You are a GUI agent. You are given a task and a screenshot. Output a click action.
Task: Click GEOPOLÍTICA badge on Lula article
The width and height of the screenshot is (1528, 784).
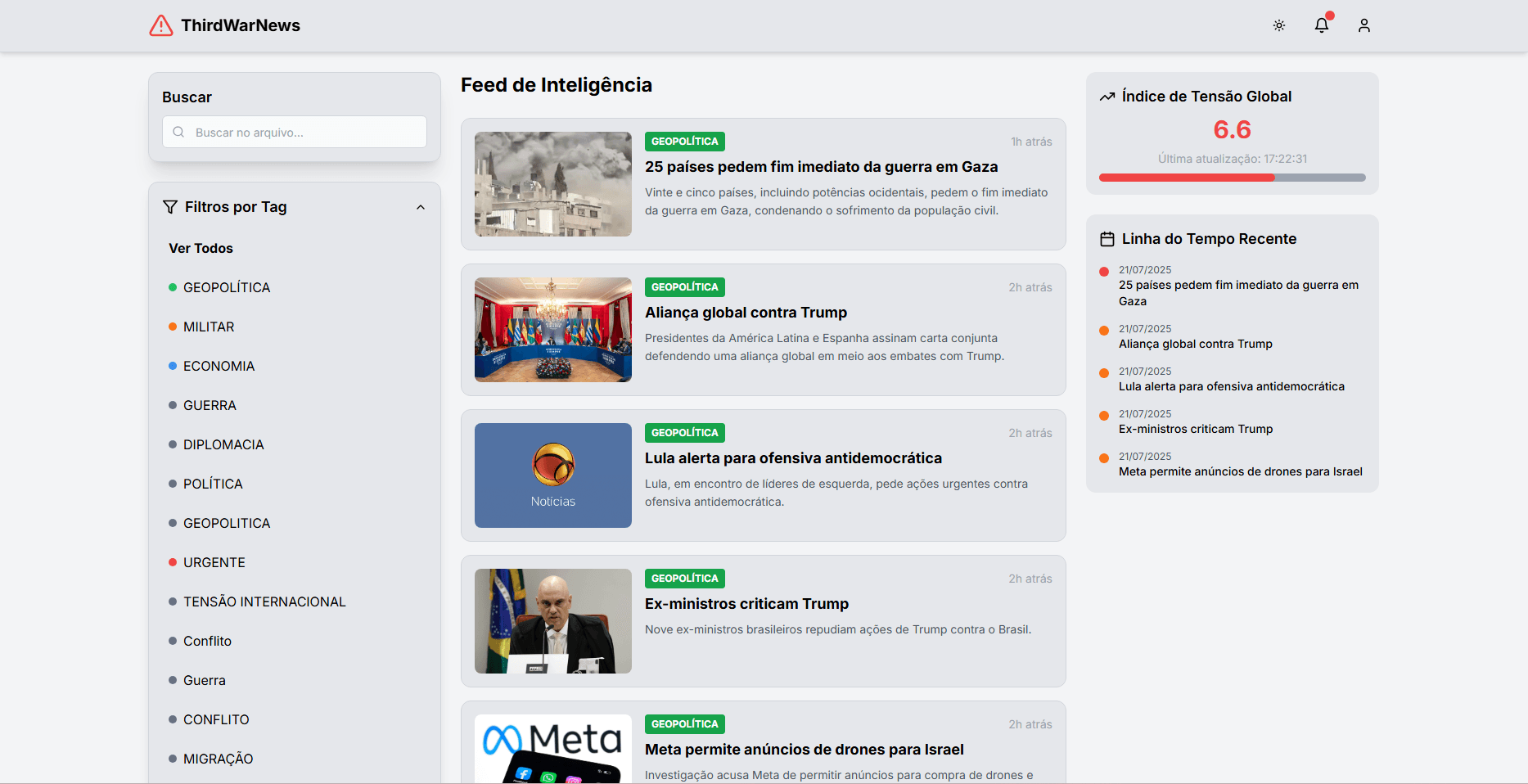(685, 433)
